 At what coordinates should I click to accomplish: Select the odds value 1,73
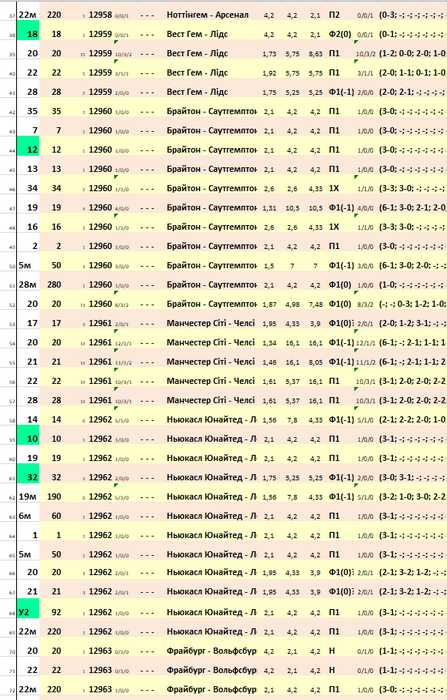(x=269, y=54)
